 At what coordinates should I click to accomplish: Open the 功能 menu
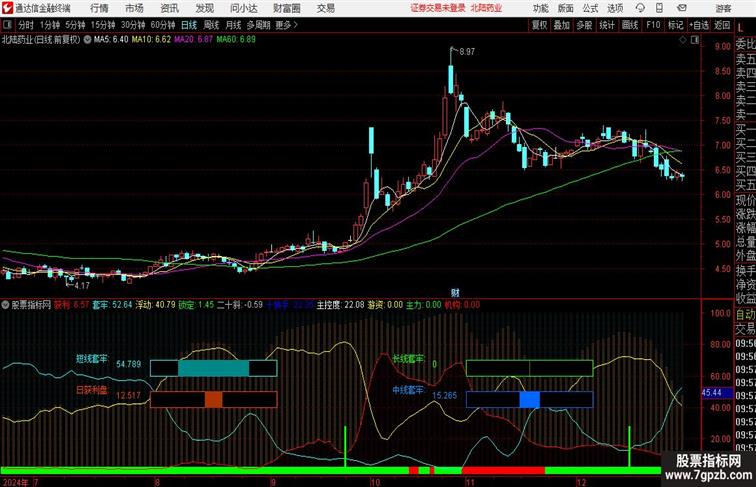point(540,8)
